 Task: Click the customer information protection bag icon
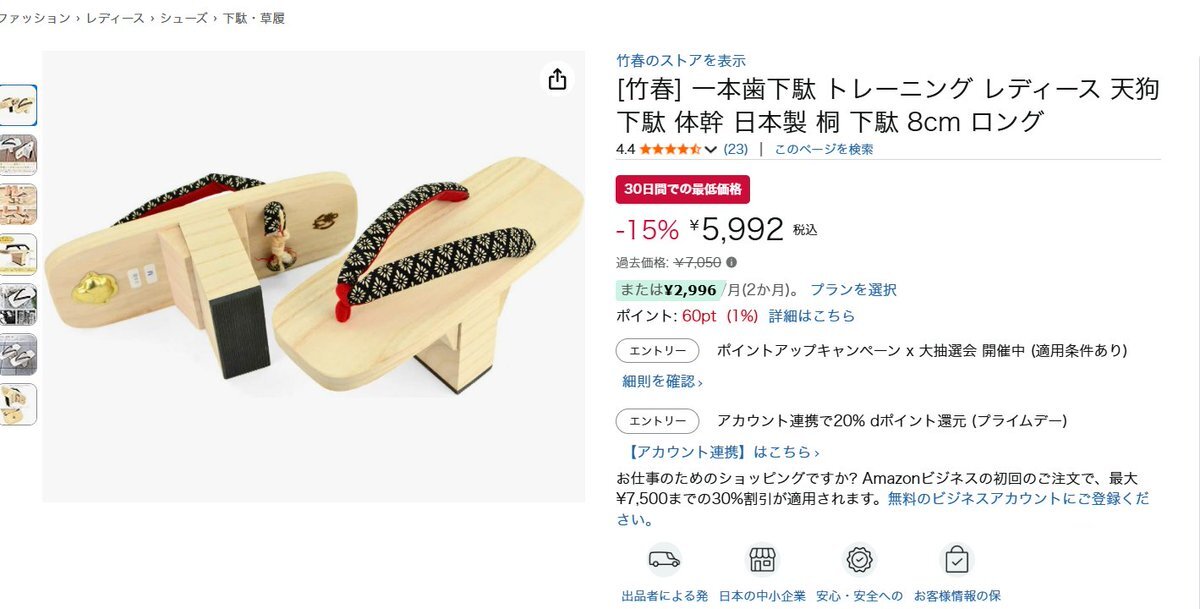[957, 559]
